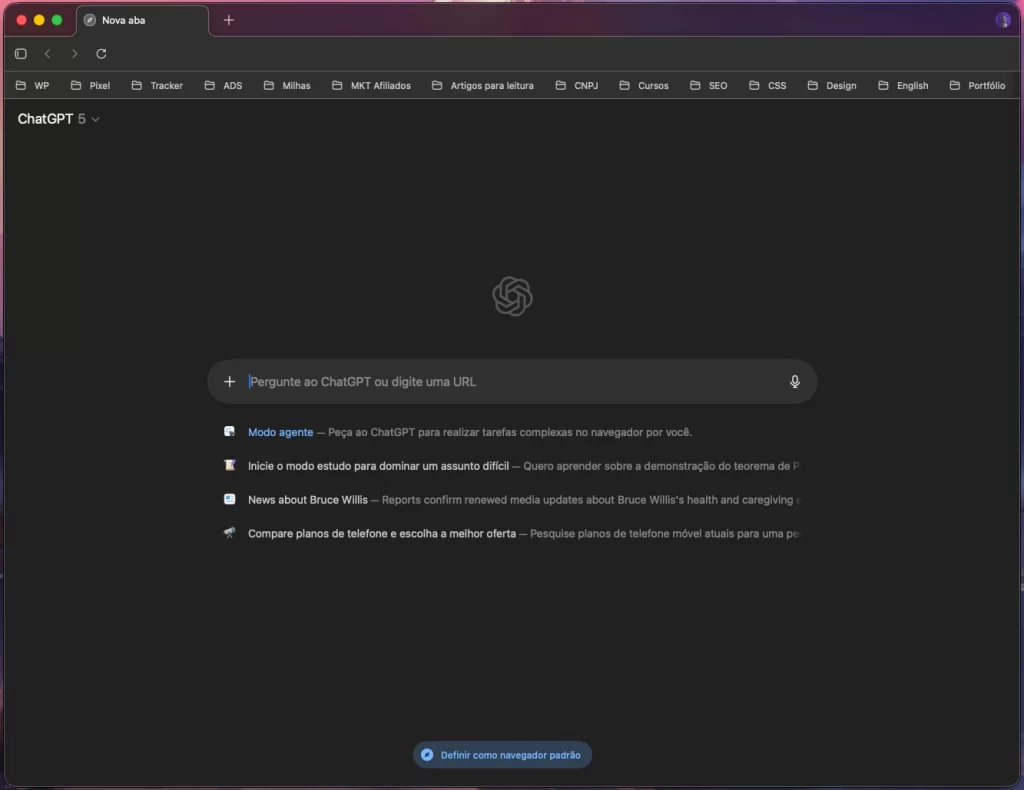
Task: Choose the News about Bruce Willis suggestion
Action: coord(308,500)
